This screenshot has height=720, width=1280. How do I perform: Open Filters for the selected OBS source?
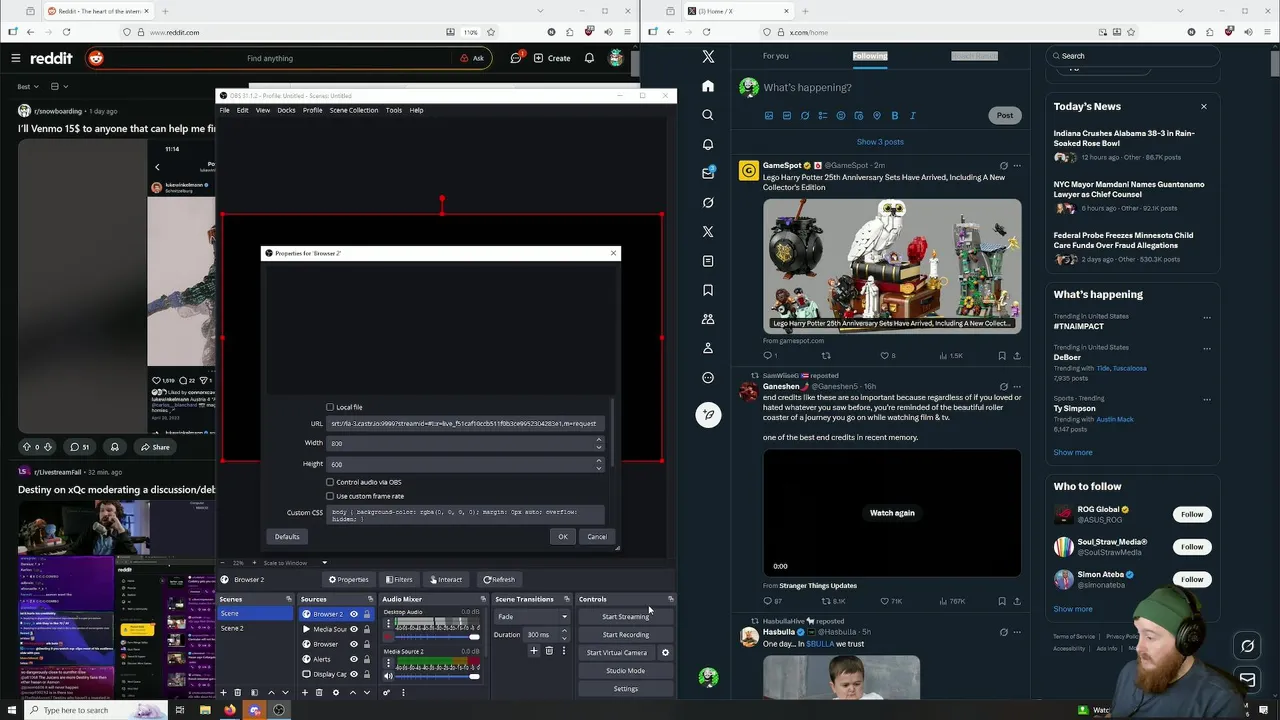point(398,579)
